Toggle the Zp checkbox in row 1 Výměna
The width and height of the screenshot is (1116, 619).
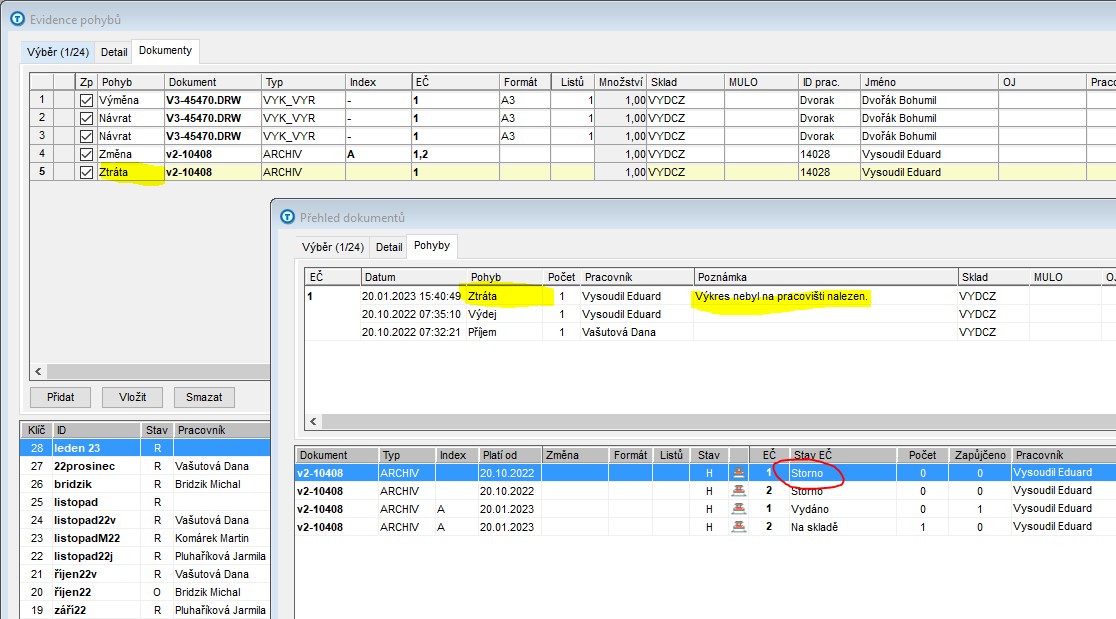86,100
